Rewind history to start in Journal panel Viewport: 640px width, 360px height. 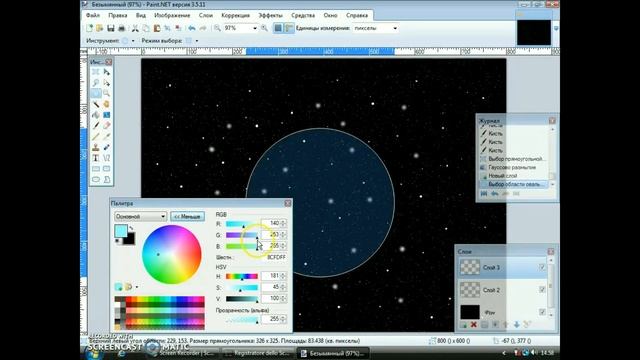tap(484, 194)
